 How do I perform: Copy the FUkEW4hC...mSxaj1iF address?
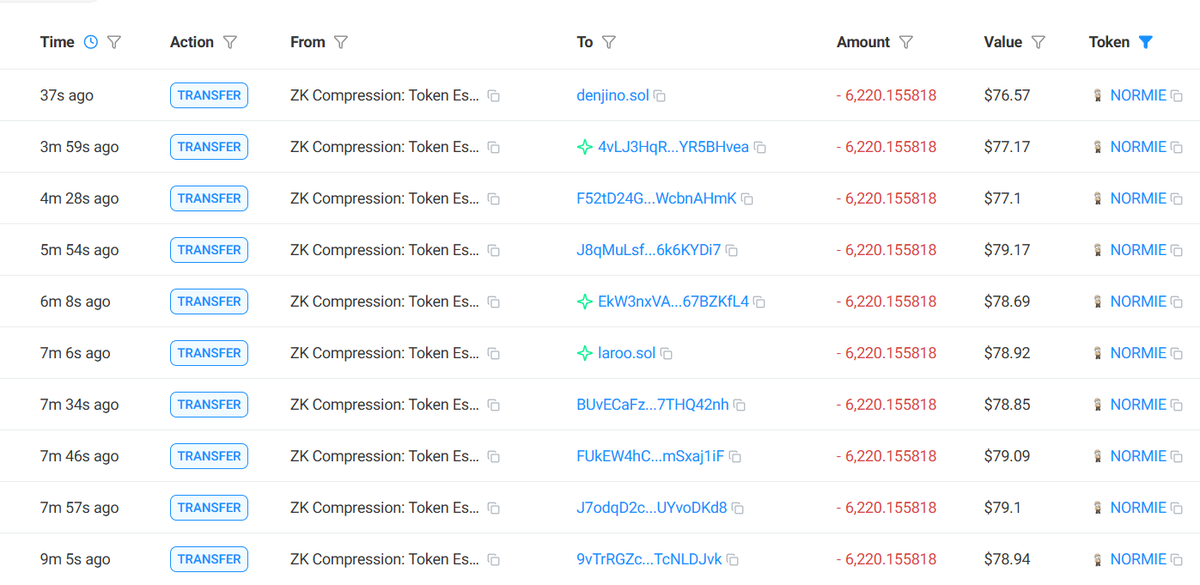pyautogui.click(x=735, y=457)
